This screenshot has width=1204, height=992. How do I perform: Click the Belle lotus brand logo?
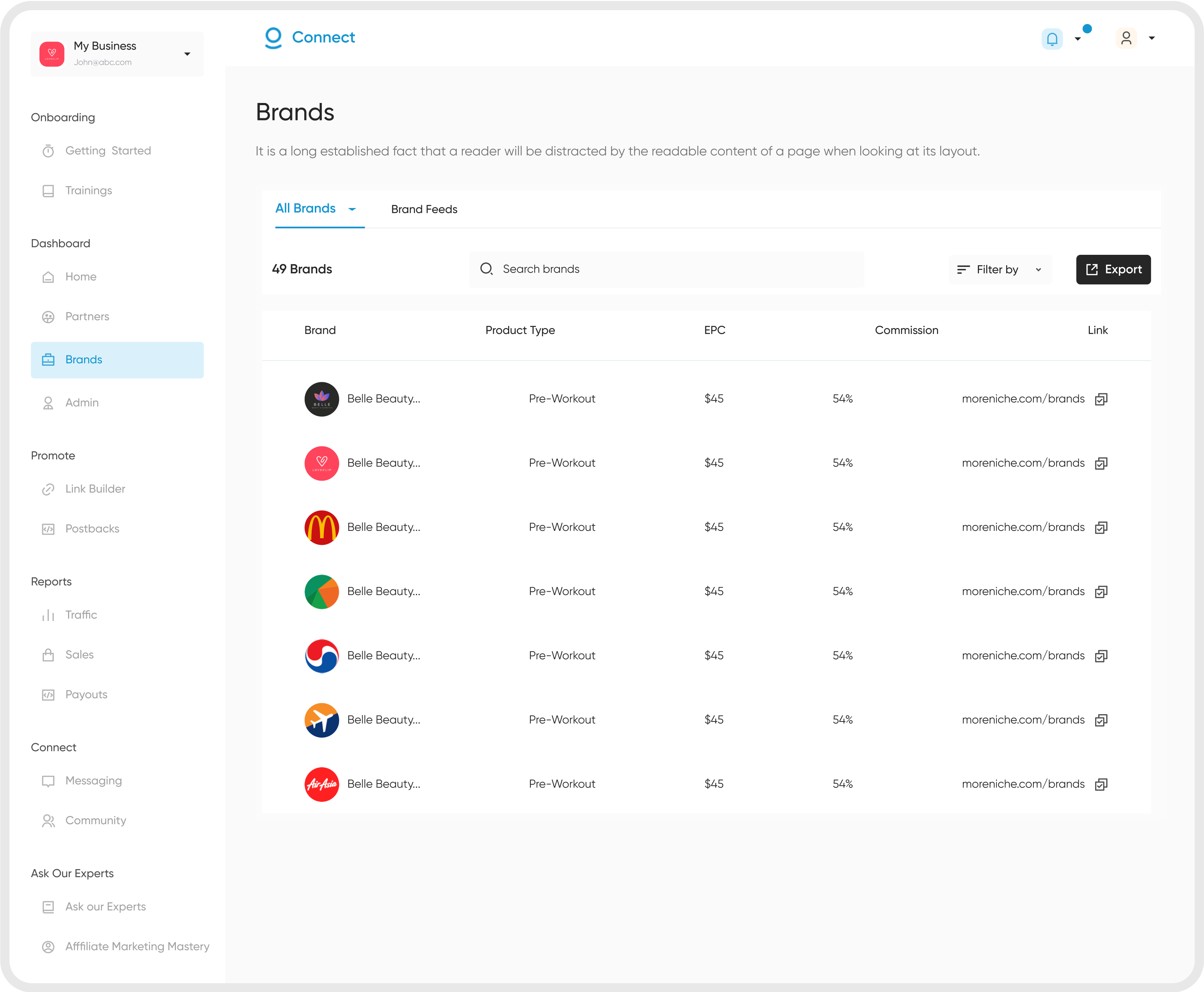pos(322,399)
